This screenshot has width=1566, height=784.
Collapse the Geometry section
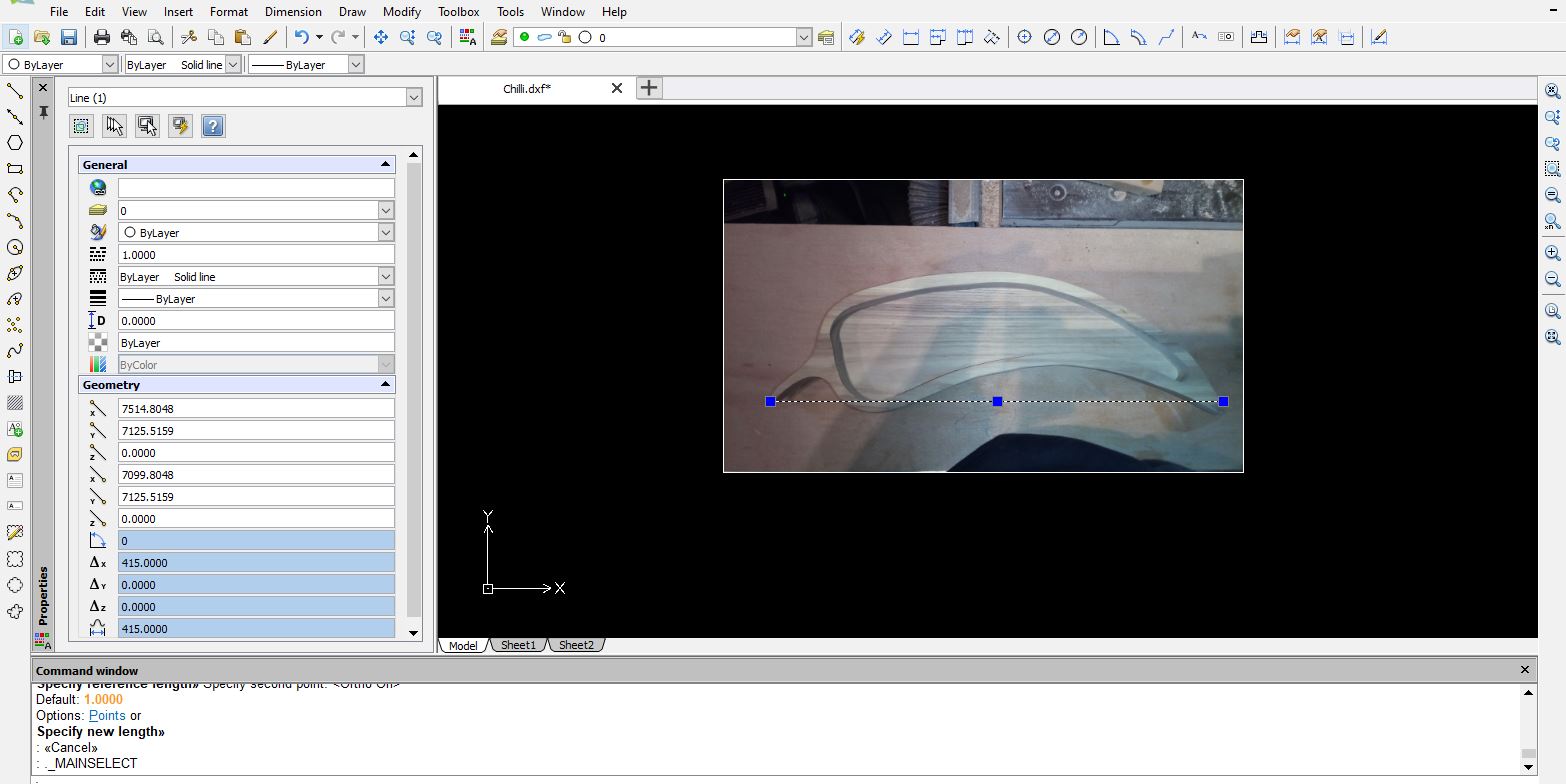pos(385,384)
